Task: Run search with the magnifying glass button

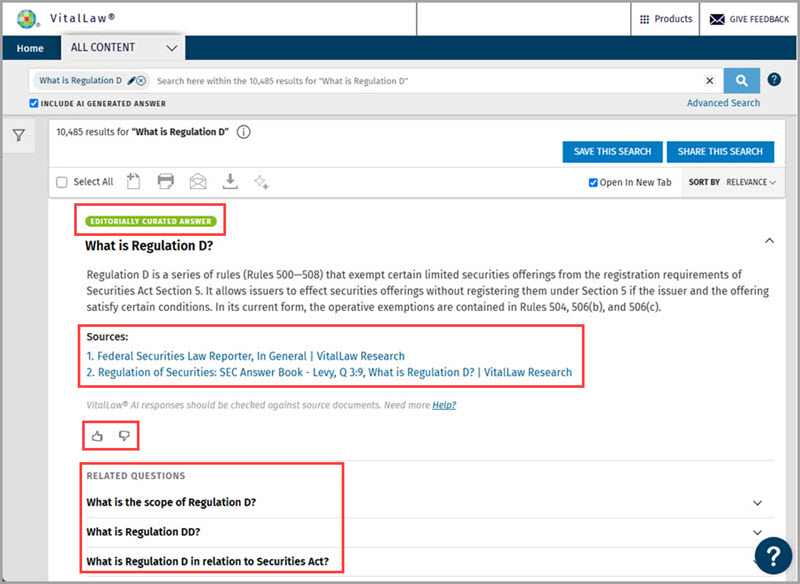Action: click(741, 81)
